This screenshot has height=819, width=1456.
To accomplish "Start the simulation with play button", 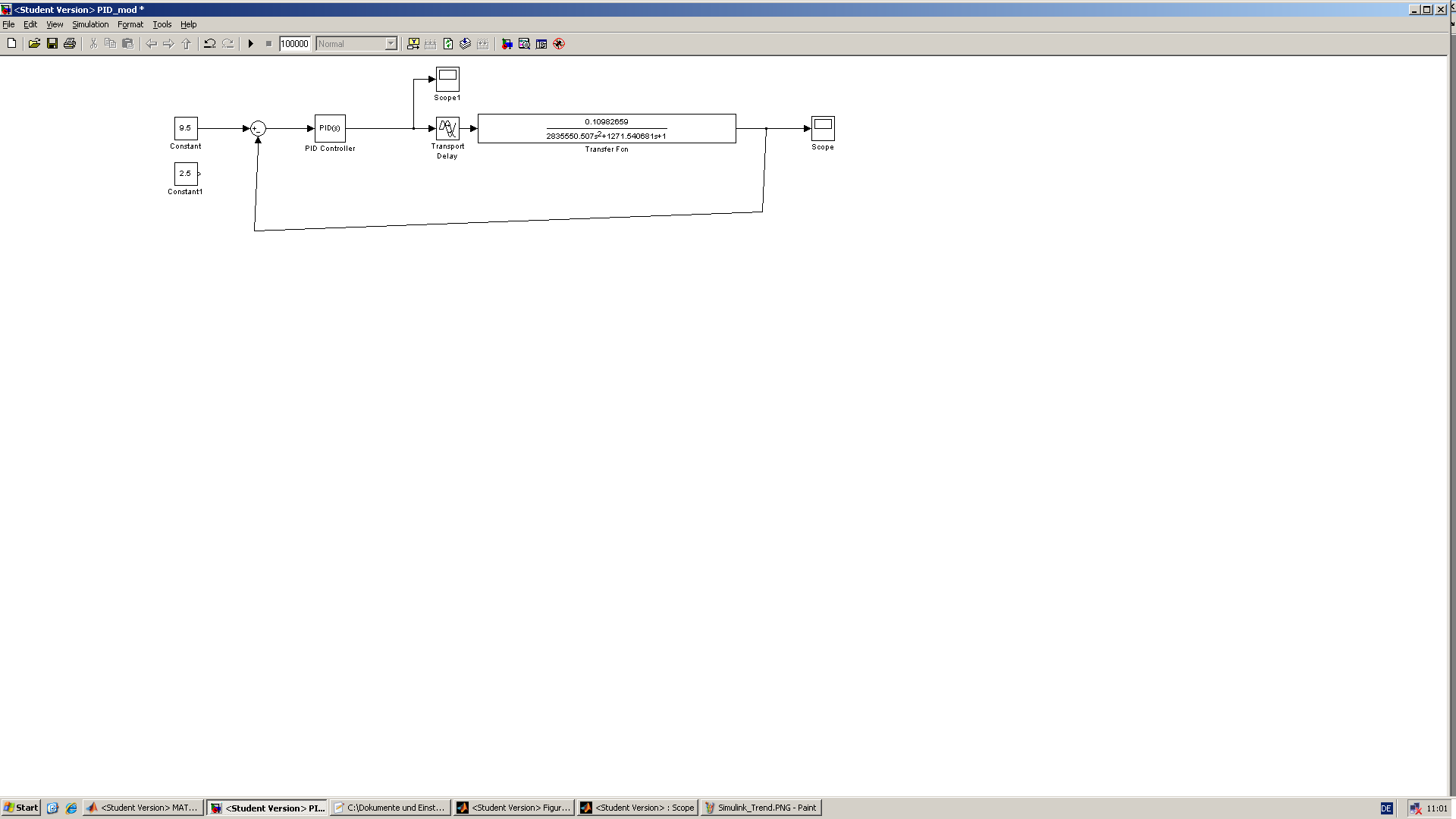I will pyautogui.click(x=250, y=44).
